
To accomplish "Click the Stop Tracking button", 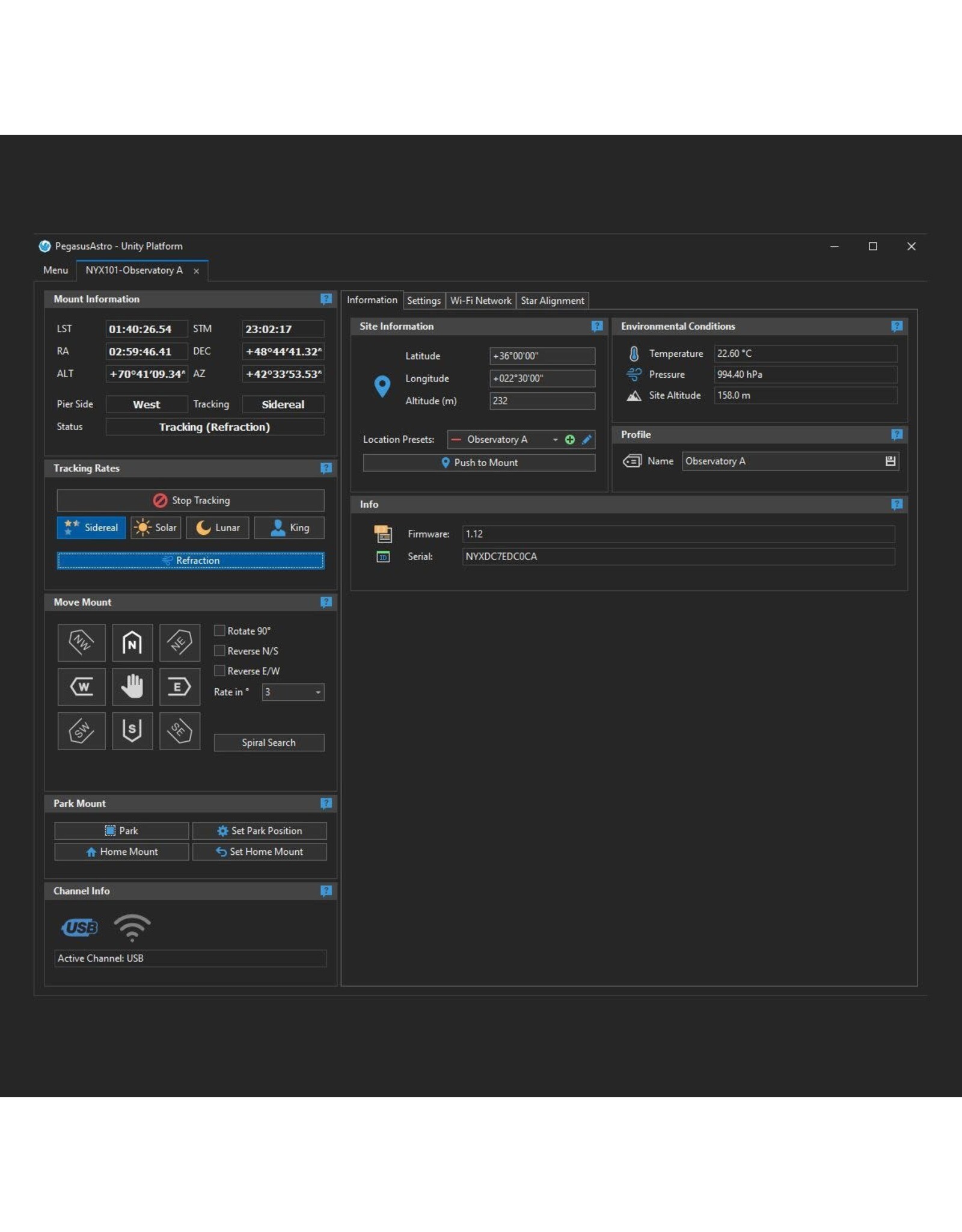I will pos(191,500).
